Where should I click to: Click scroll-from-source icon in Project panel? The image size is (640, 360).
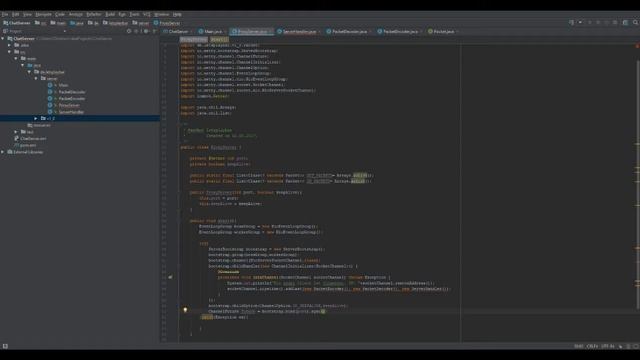(x=129, y=31)
